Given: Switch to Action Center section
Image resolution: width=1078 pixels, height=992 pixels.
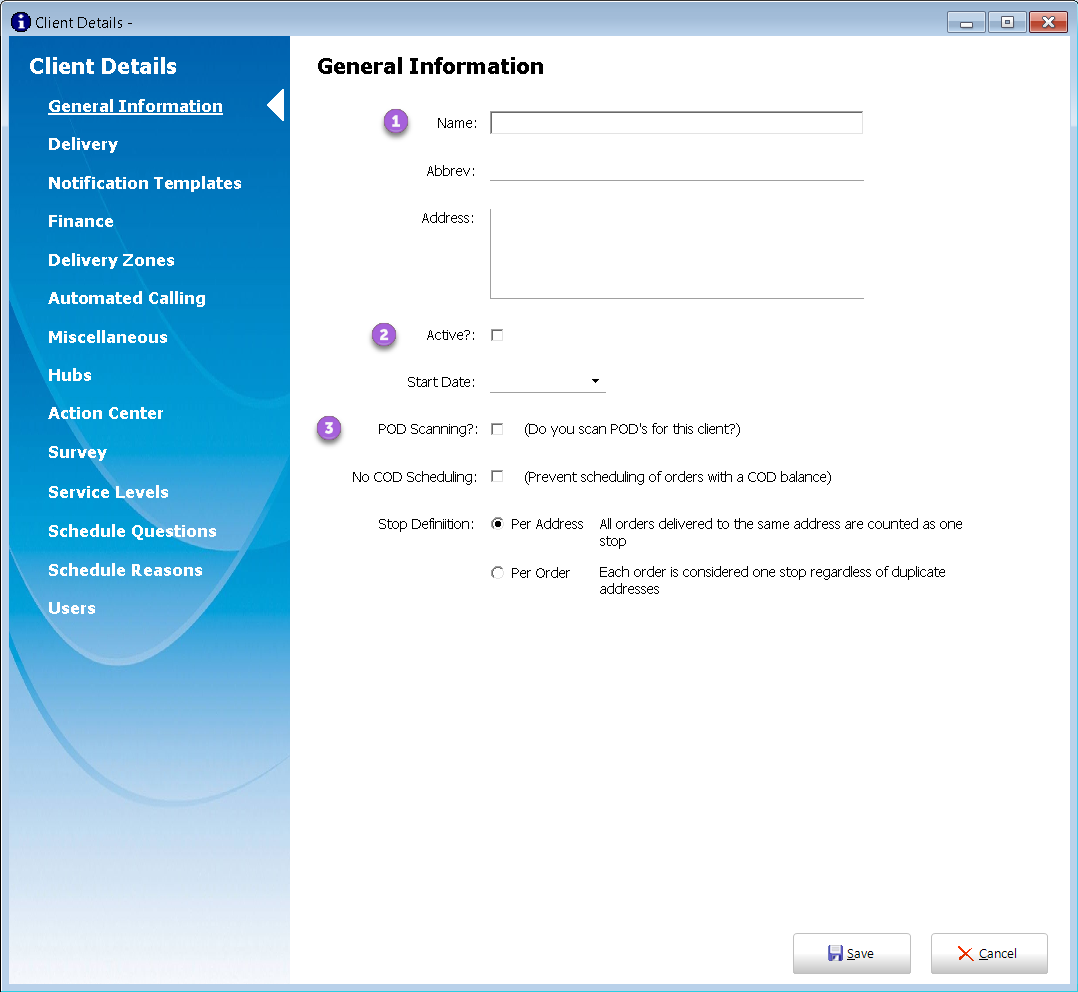Looking at the screenshot, I should click(x=106, y=413).
